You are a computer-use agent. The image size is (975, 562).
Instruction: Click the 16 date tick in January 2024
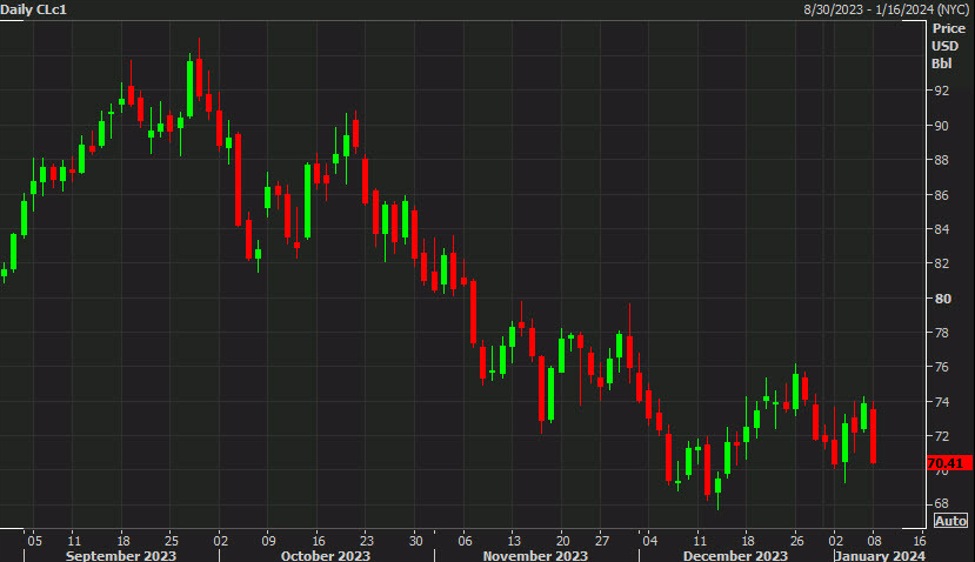coord(920,538)
